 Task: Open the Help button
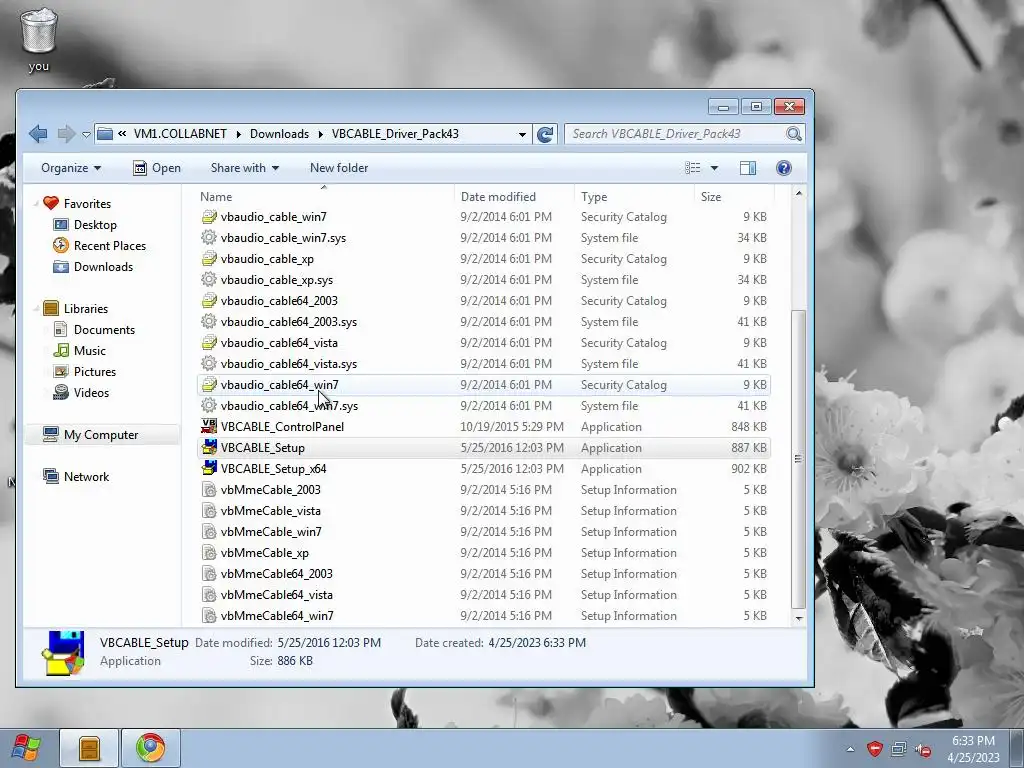click(x=784, y=168)
